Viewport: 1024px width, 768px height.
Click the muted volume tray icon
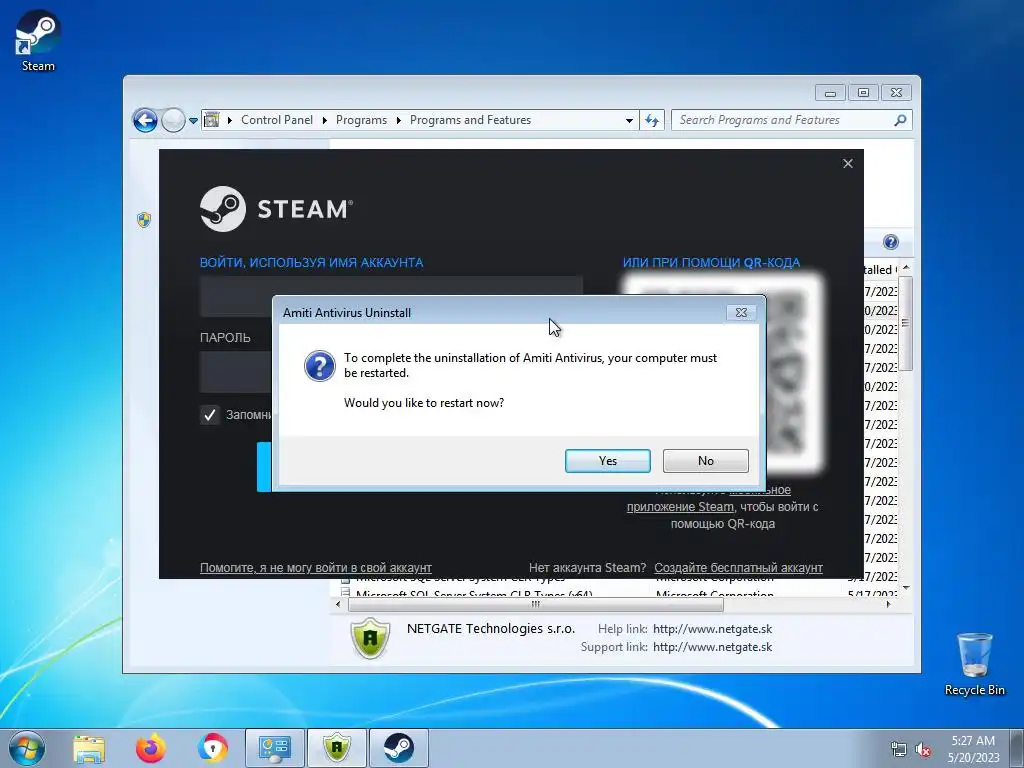click(923, 750)
